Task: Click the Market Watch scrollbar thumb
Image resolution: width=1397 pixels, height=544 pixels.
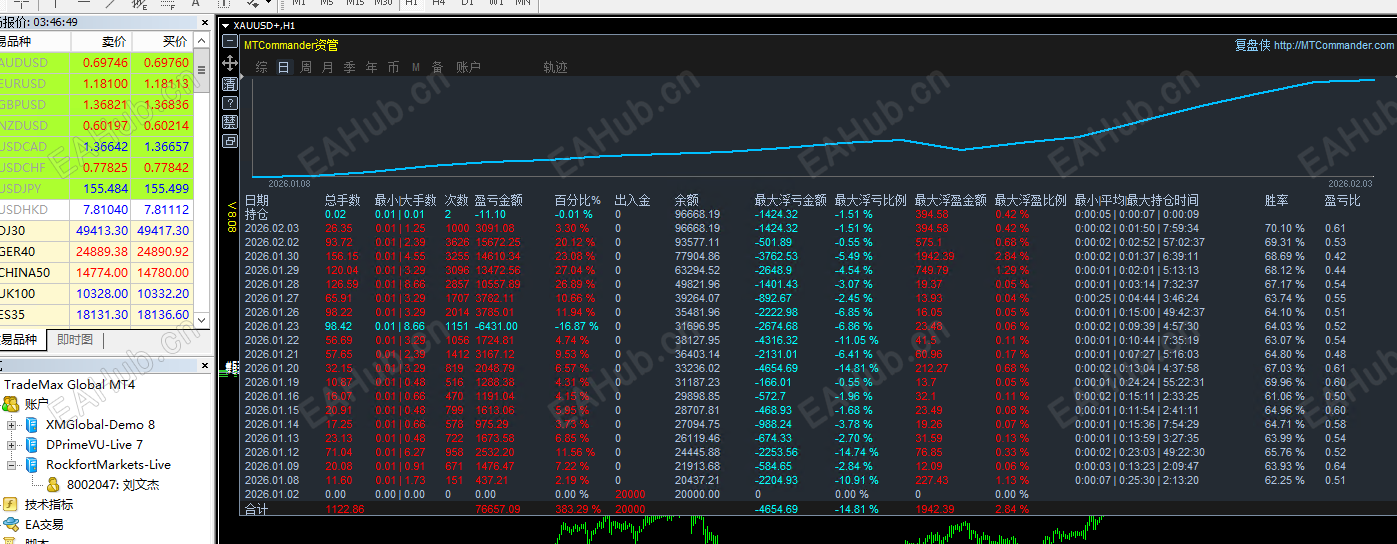Action: point(202,69)
